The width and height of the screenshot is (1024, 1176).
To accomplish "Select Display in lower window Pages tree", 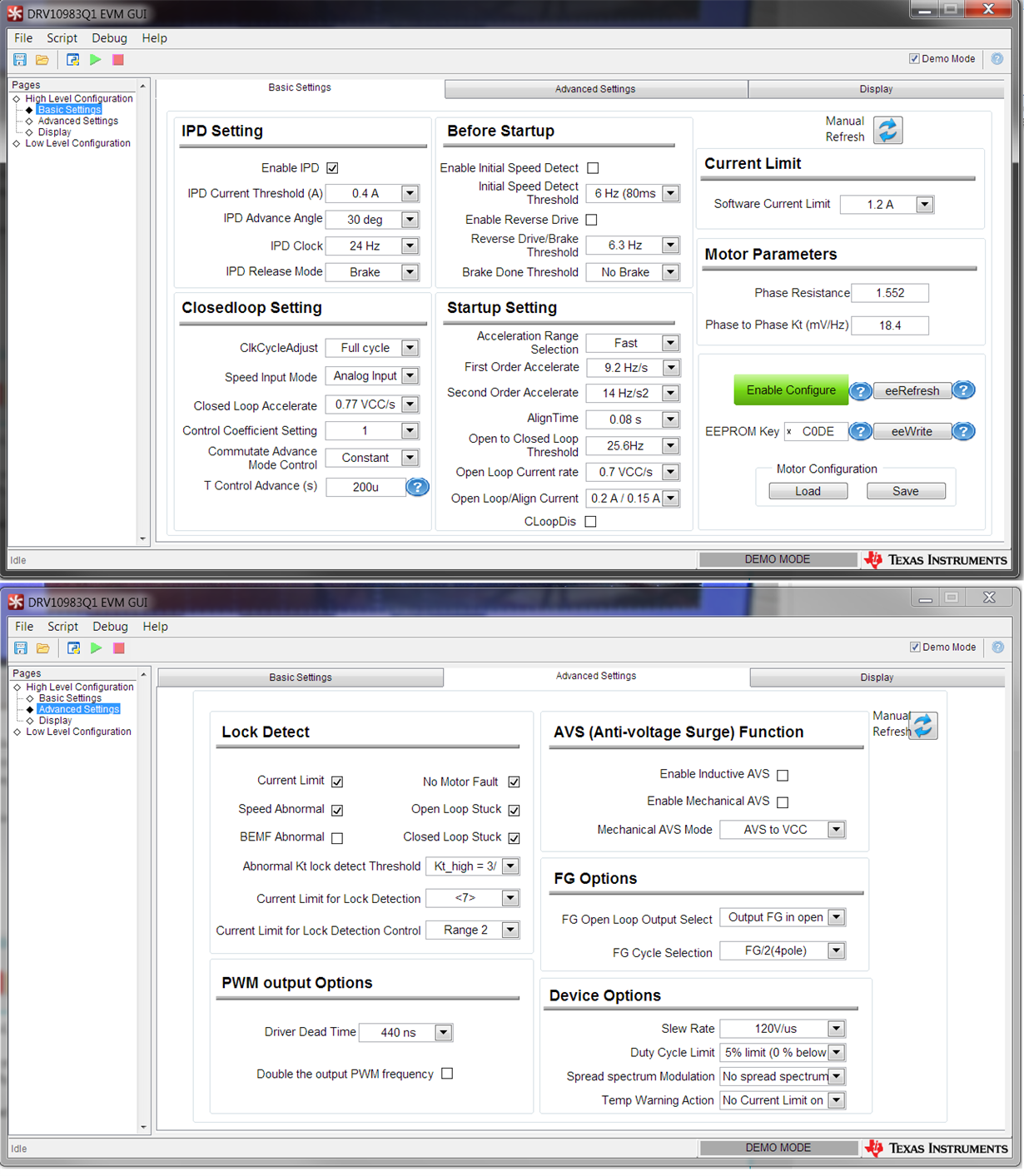I will pyautogui.click(x=55, y=721).
